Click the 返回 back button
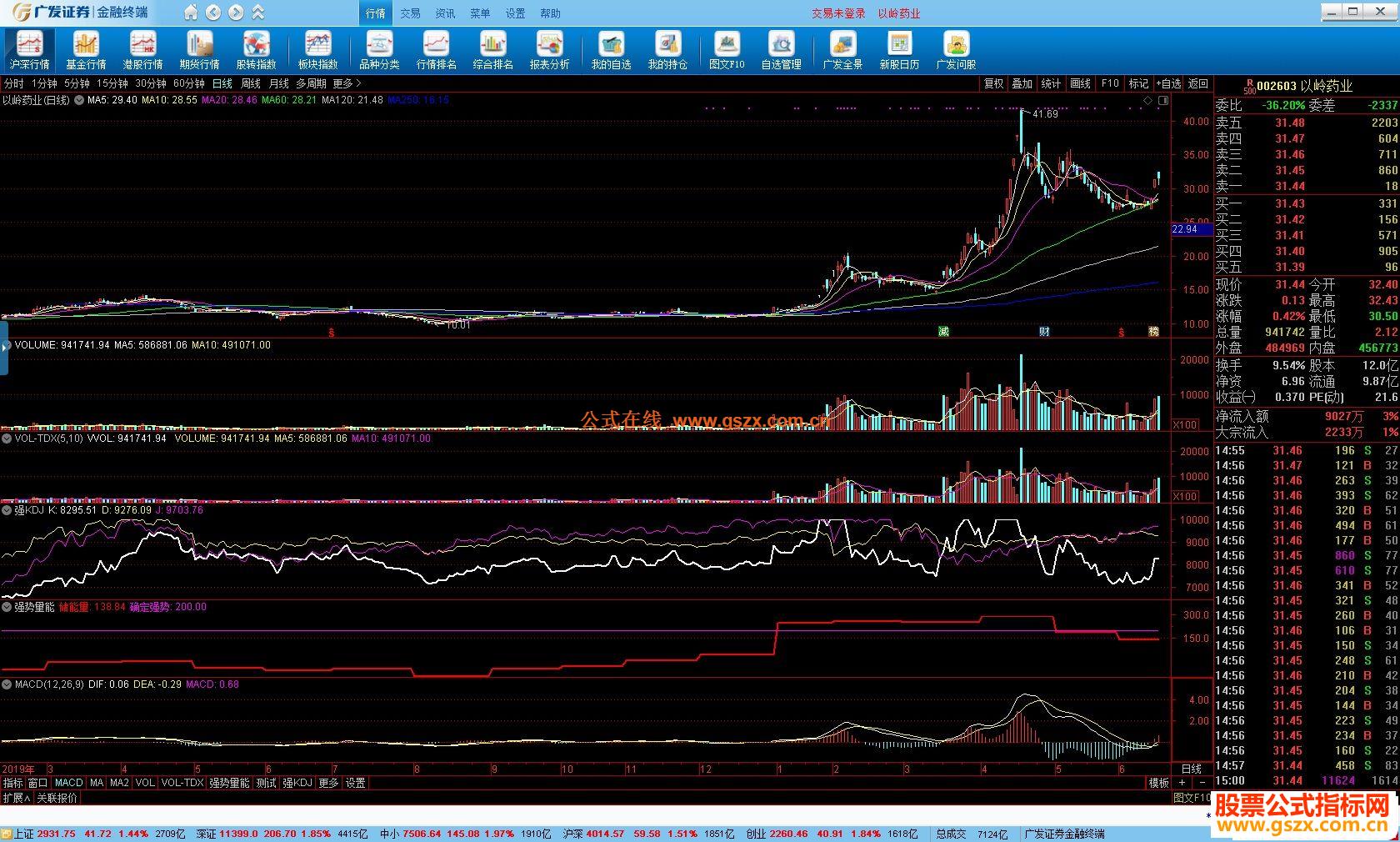 [x=1198, y=83]
